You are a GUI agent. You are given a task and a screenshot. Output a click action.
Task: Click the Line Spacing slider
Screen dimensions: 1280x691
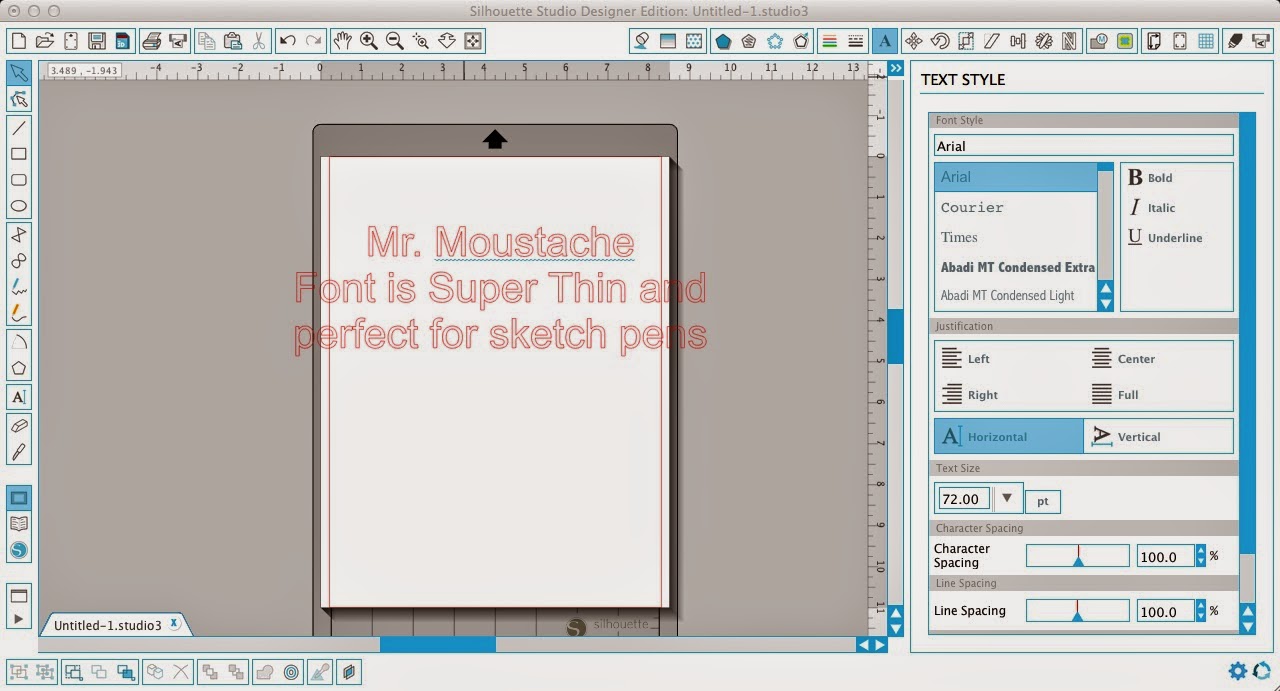tap(1077, 611)
